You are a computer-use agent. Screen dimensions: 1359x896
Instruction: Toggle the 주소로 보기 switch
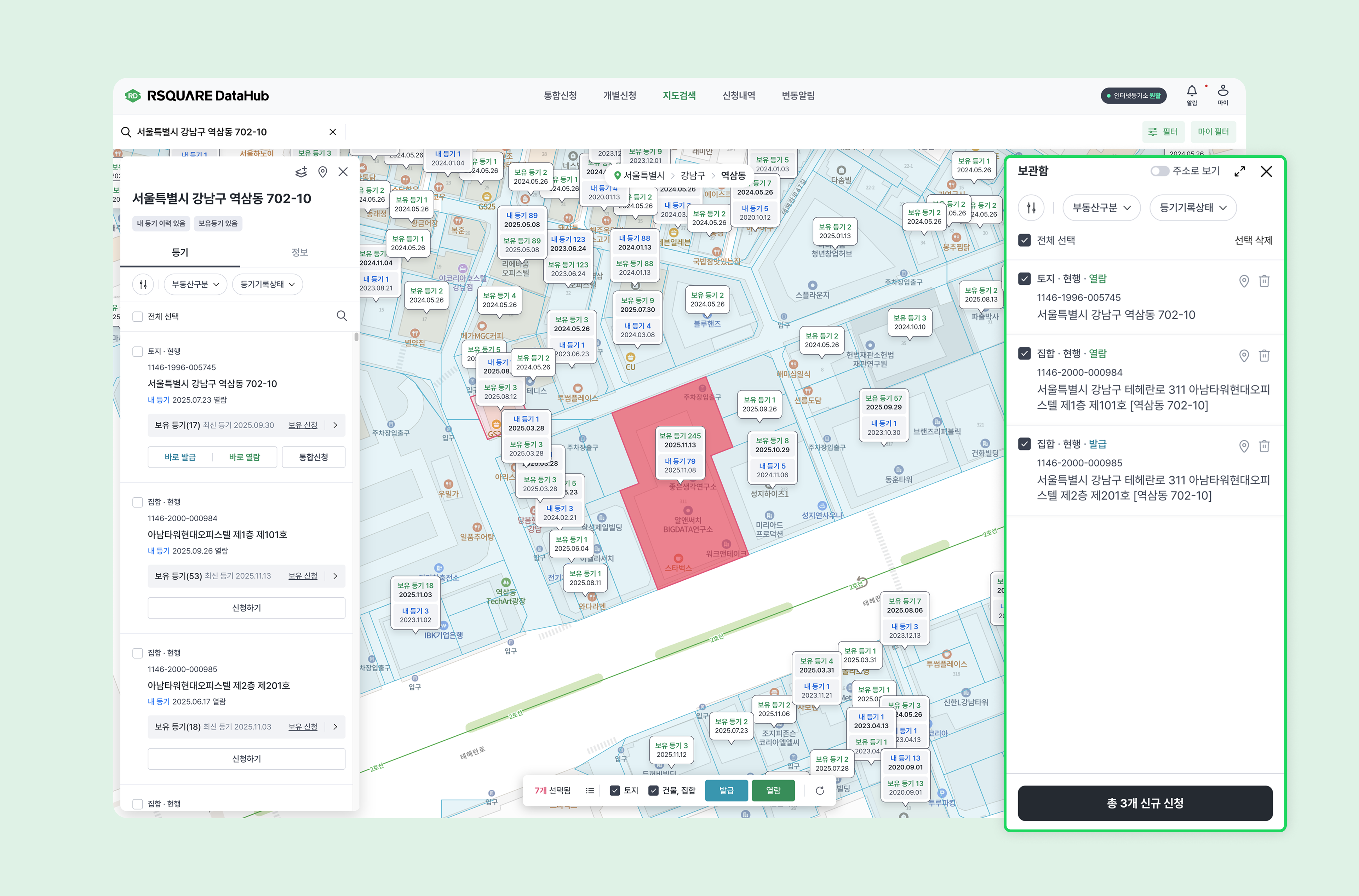click(x=1159, y=171)
